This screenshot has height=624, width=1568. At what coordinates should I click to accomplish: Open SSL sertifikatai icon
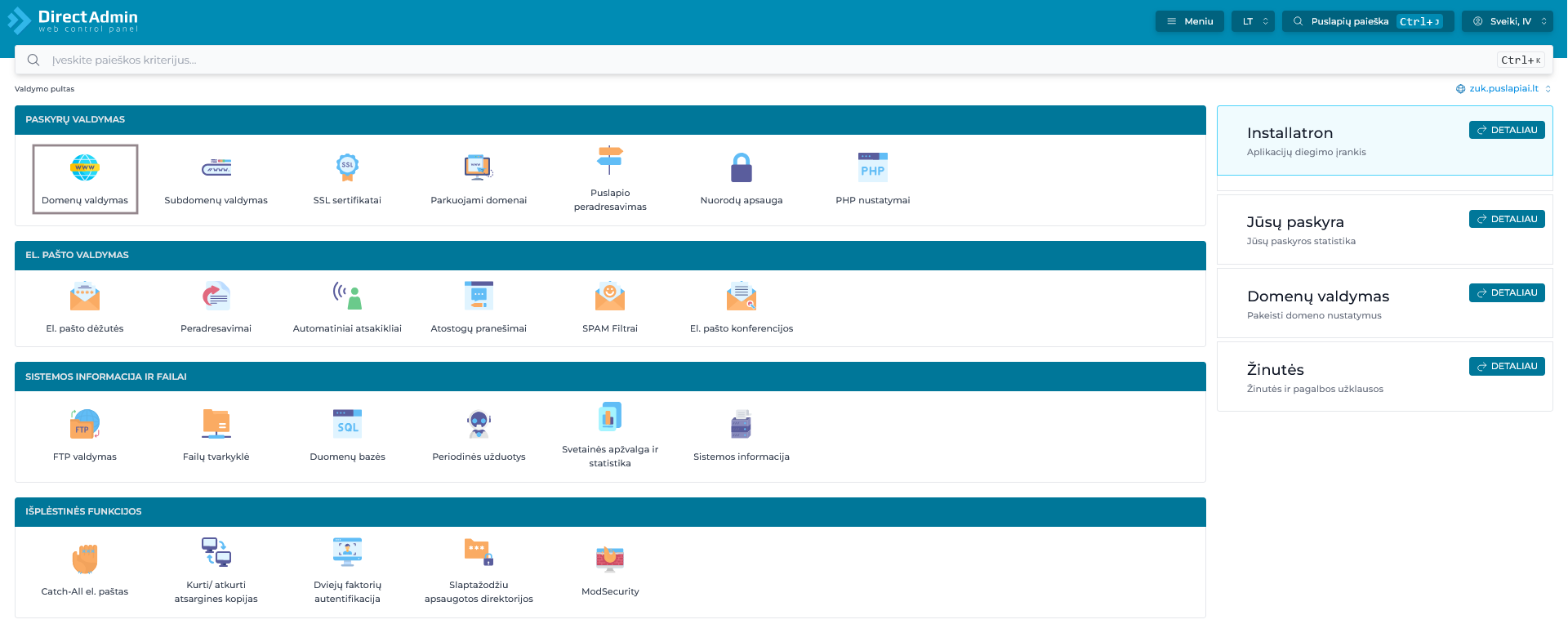tap(347, 168)
